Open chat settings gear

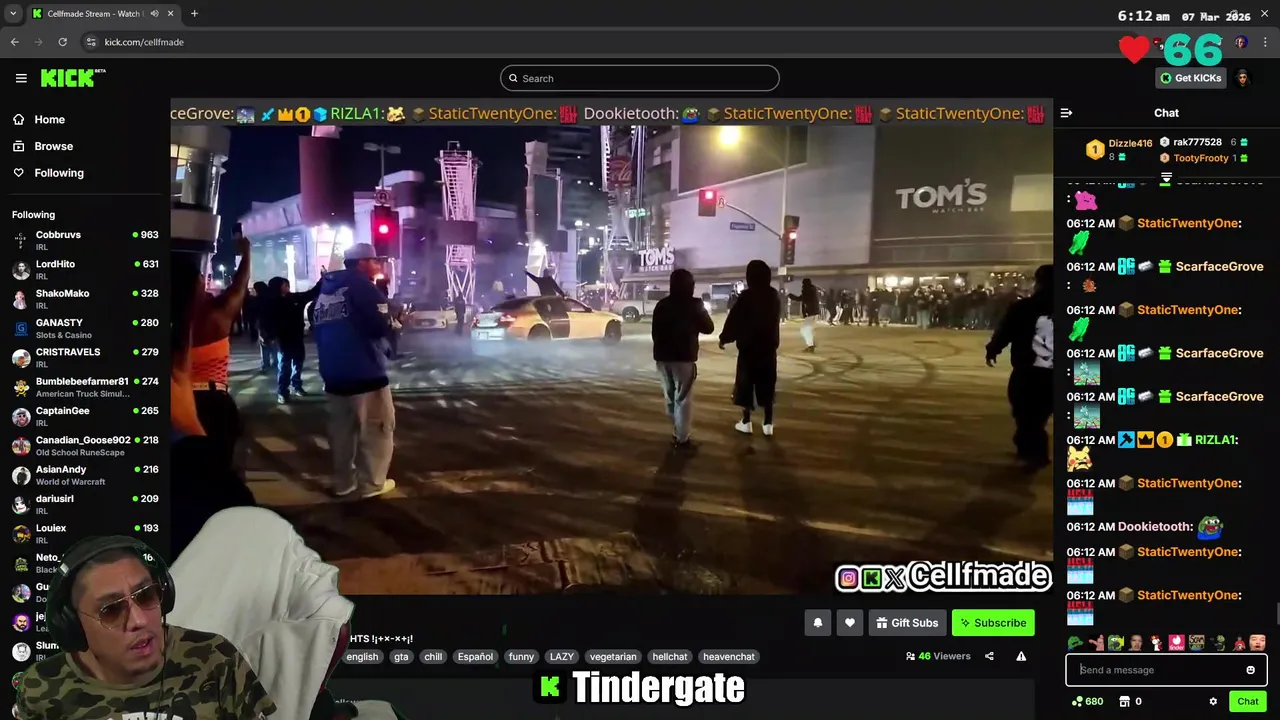(x=1213, y=702)
